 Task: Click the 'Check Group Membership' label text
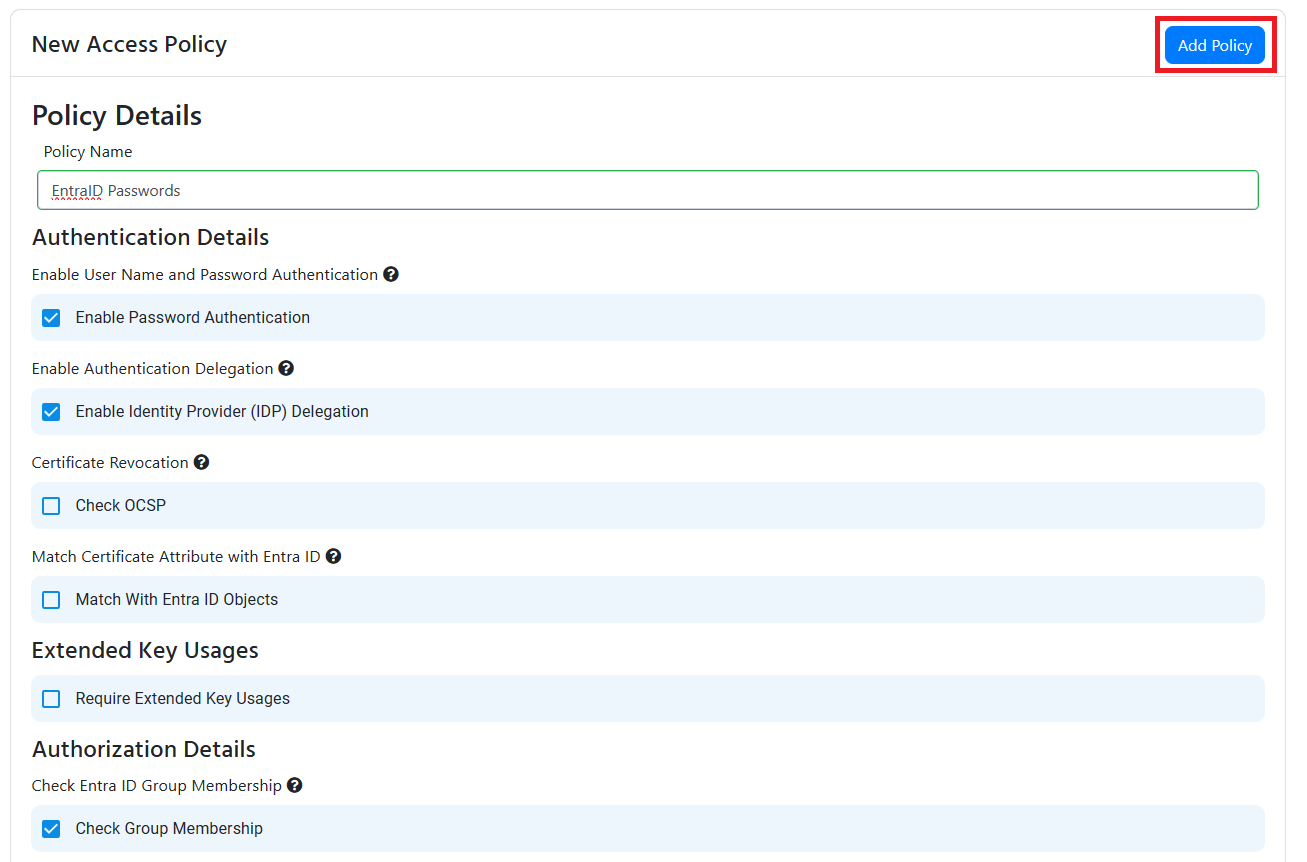(x=169, y=829)
